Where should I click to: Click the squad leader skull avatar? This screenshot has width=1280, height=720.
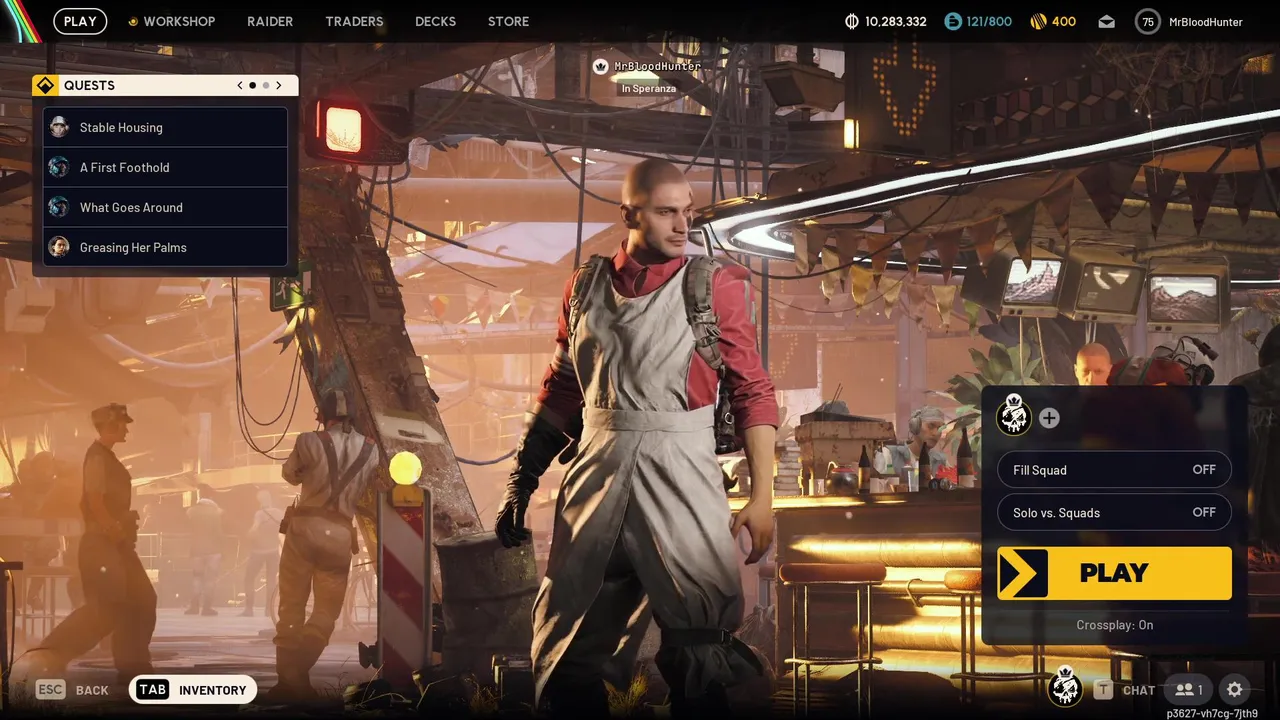1014,415
